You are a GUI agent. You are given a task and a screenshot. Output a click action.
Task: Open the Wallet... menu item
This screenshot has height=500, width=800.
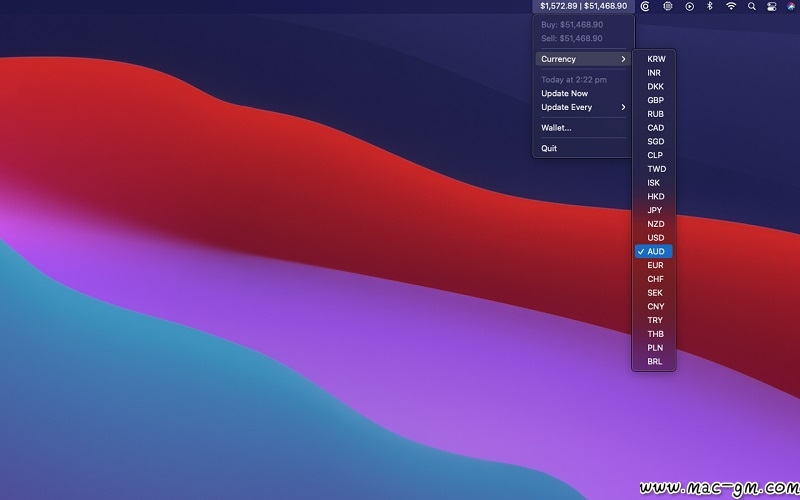584,128
